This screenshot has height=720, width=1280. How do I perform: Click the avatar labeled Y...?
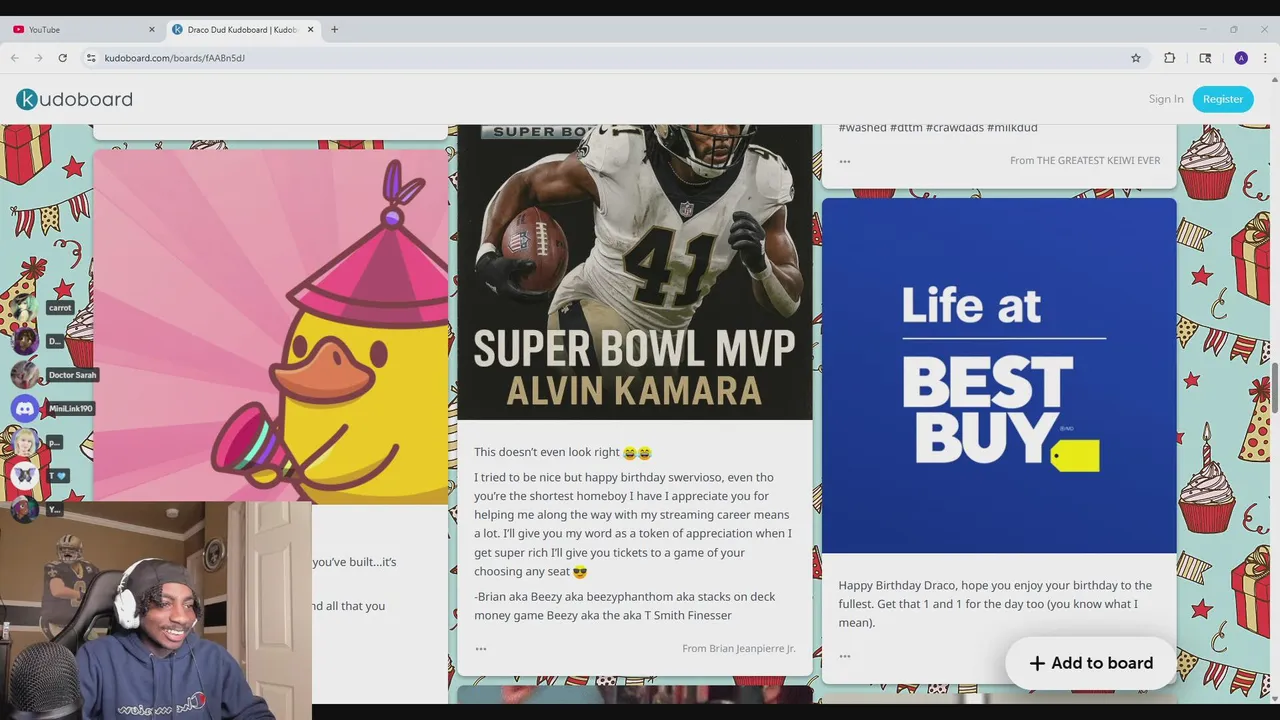pyautogui.click(x=25, y=509)
